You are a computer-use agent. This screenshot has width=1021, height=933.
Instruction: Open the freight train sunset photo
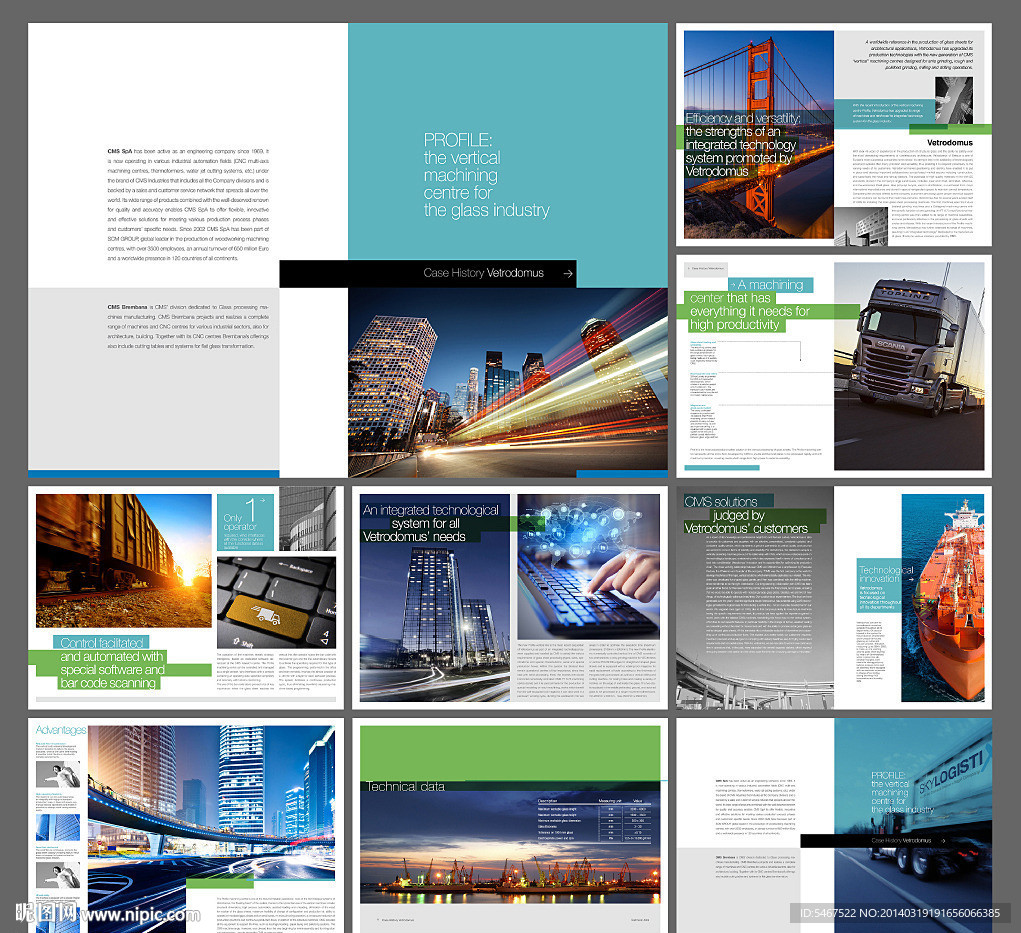[124, 561]
